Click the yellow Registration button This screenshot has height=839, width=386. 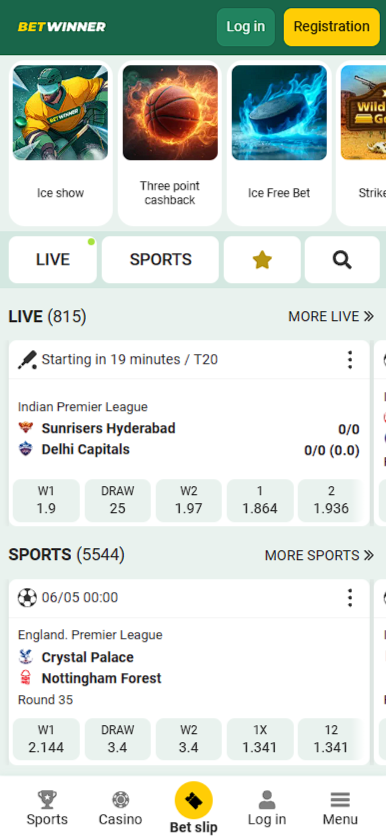tap(331, 27)
